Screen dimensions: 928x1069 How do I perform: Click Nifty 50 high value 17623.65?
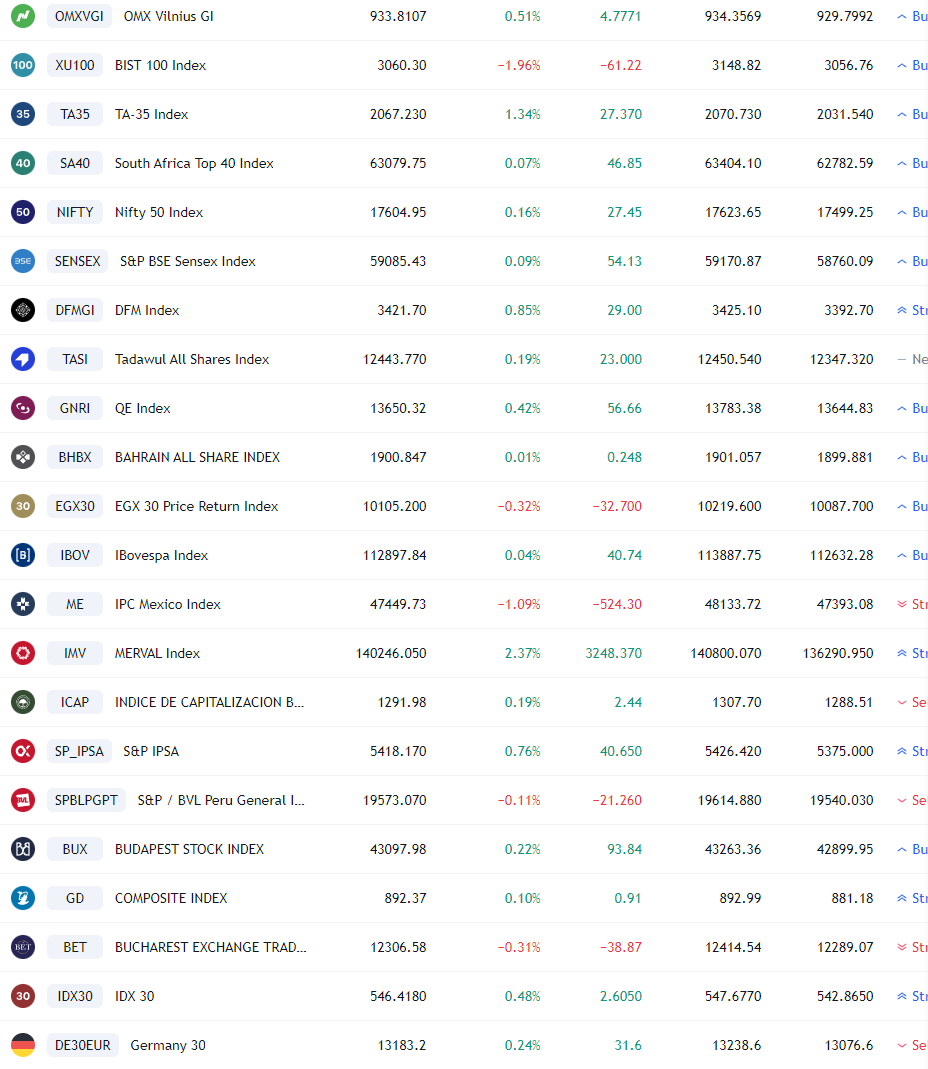733,213
